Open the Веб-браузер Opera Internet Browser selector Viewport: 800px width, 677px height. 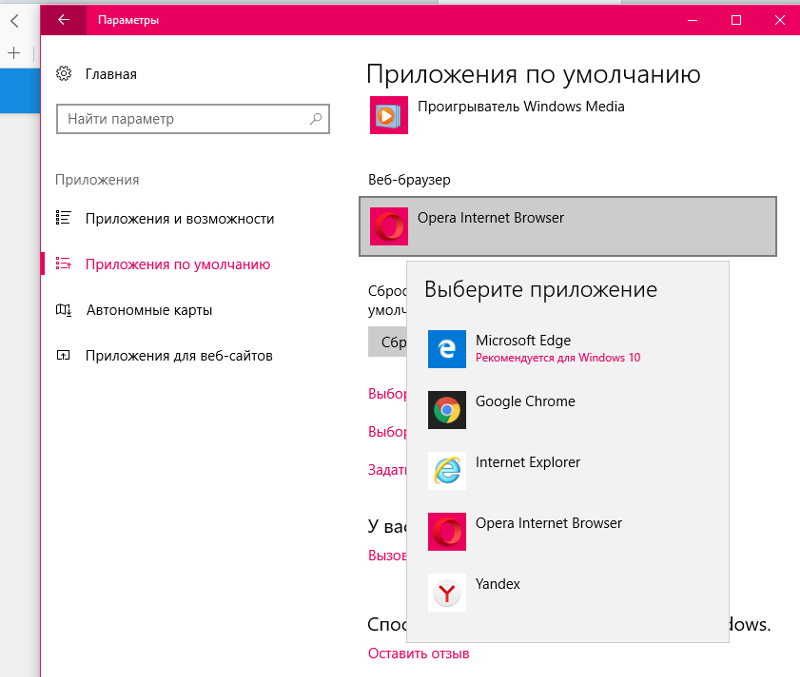[568, 226]
